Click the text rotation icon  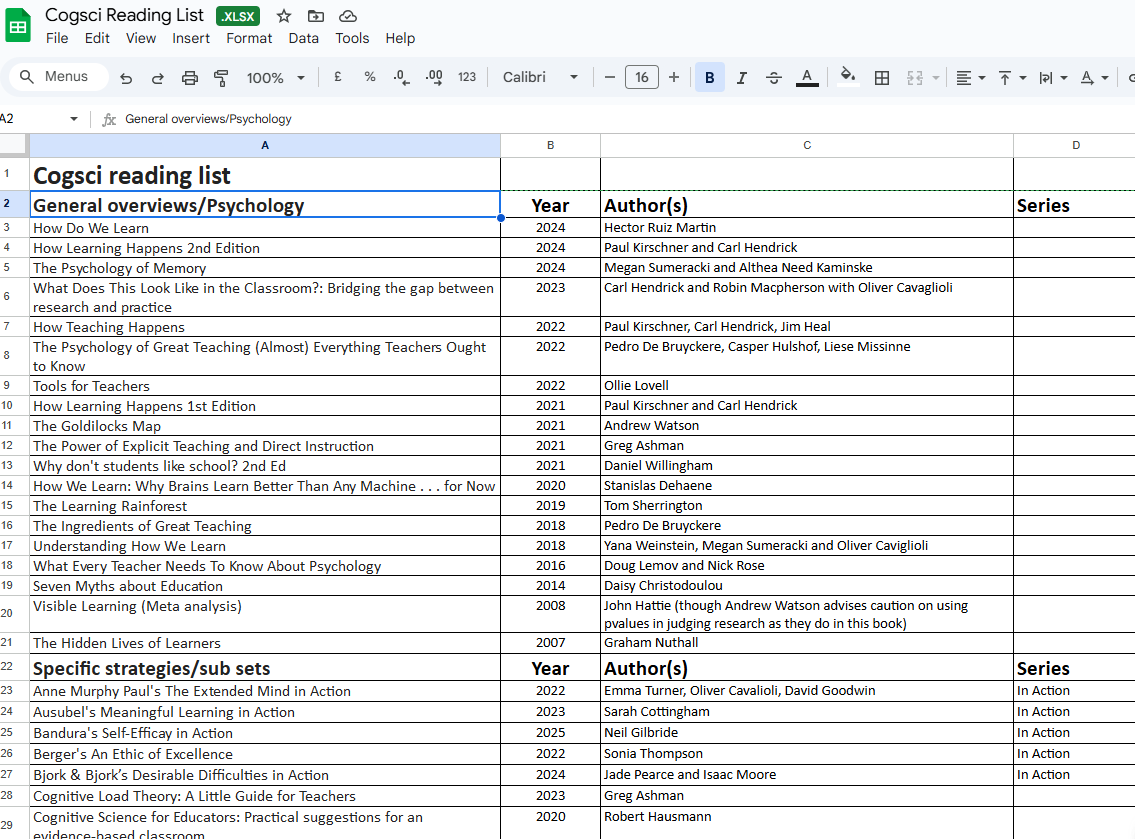(1087, 77)
